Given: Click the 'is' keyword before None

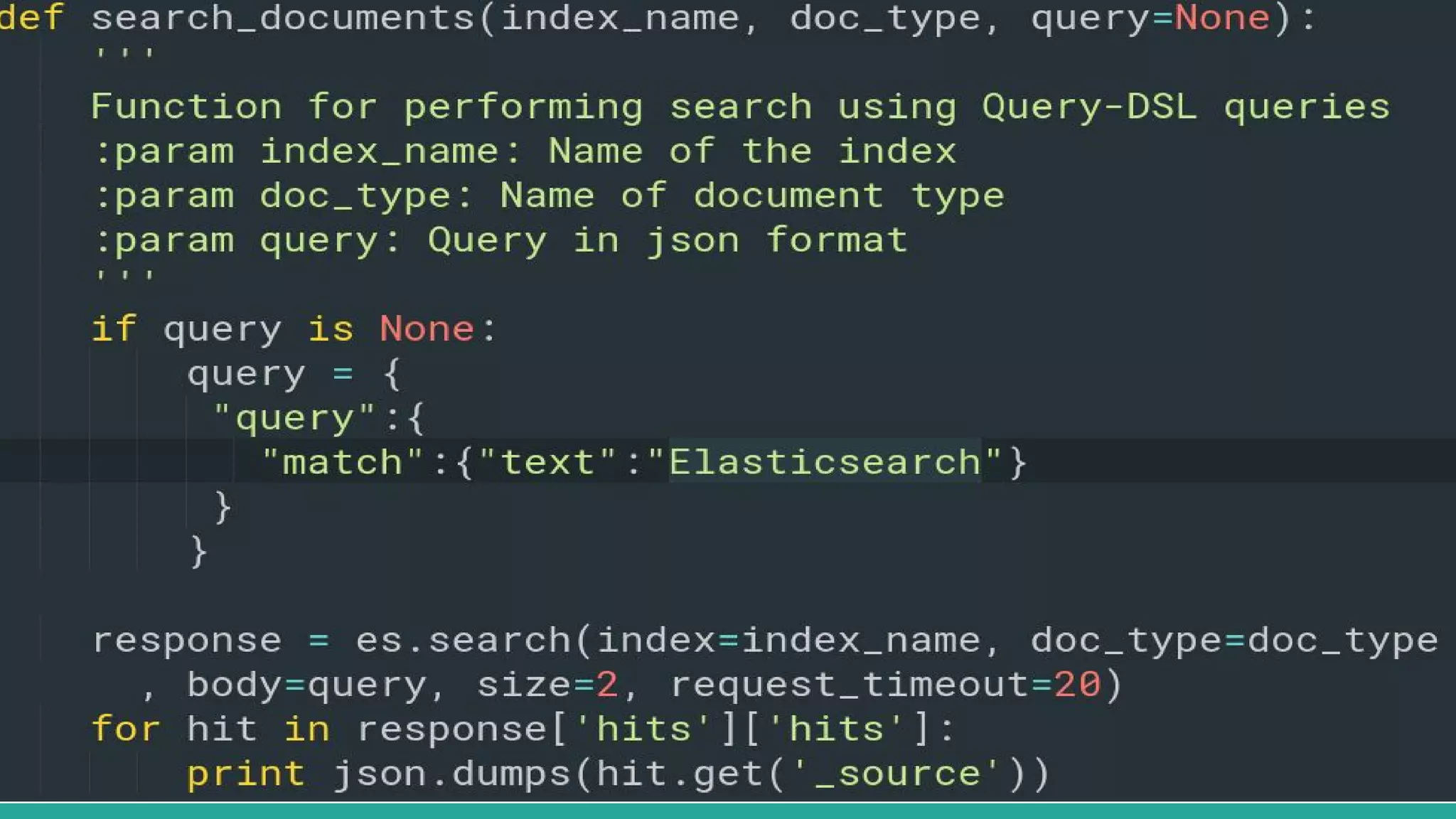Looking at the screenshot, I should (x=331, y=329).
